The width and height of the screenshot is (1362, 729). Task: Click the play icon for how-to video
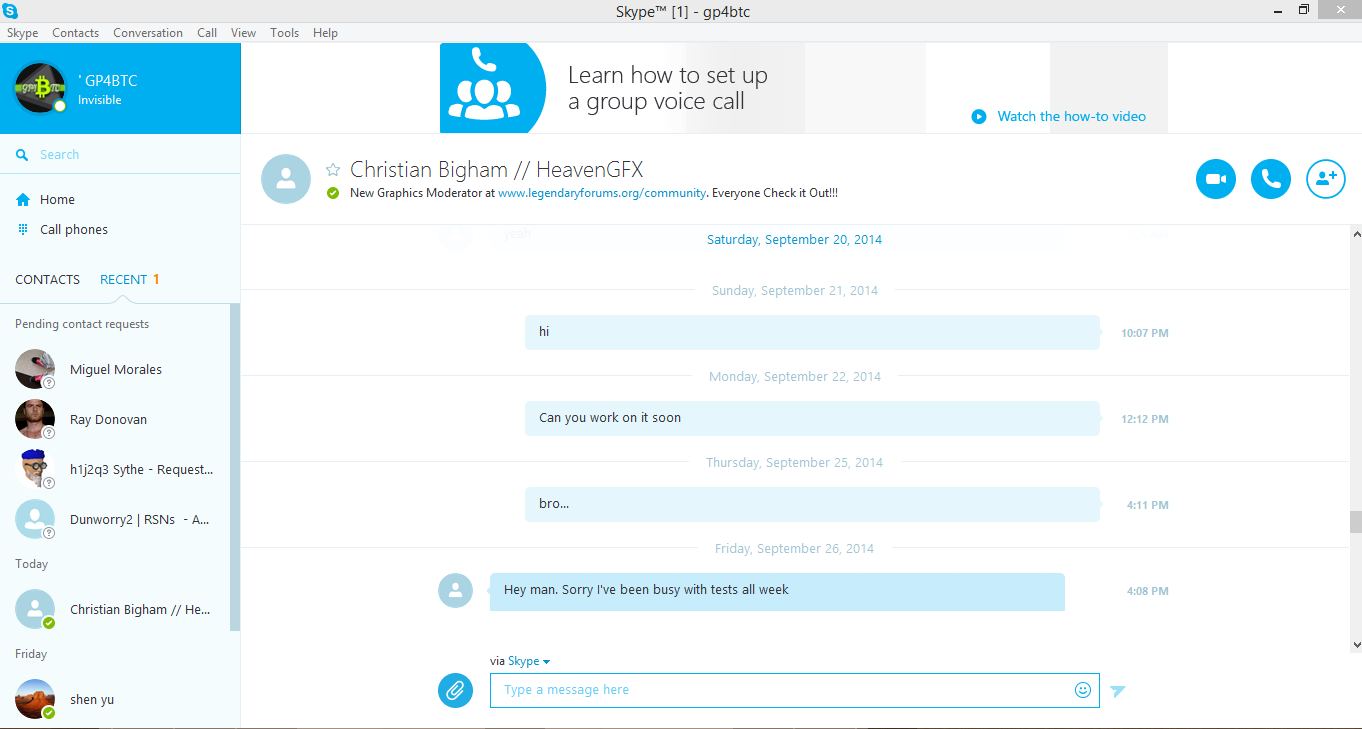pos(979,116)
